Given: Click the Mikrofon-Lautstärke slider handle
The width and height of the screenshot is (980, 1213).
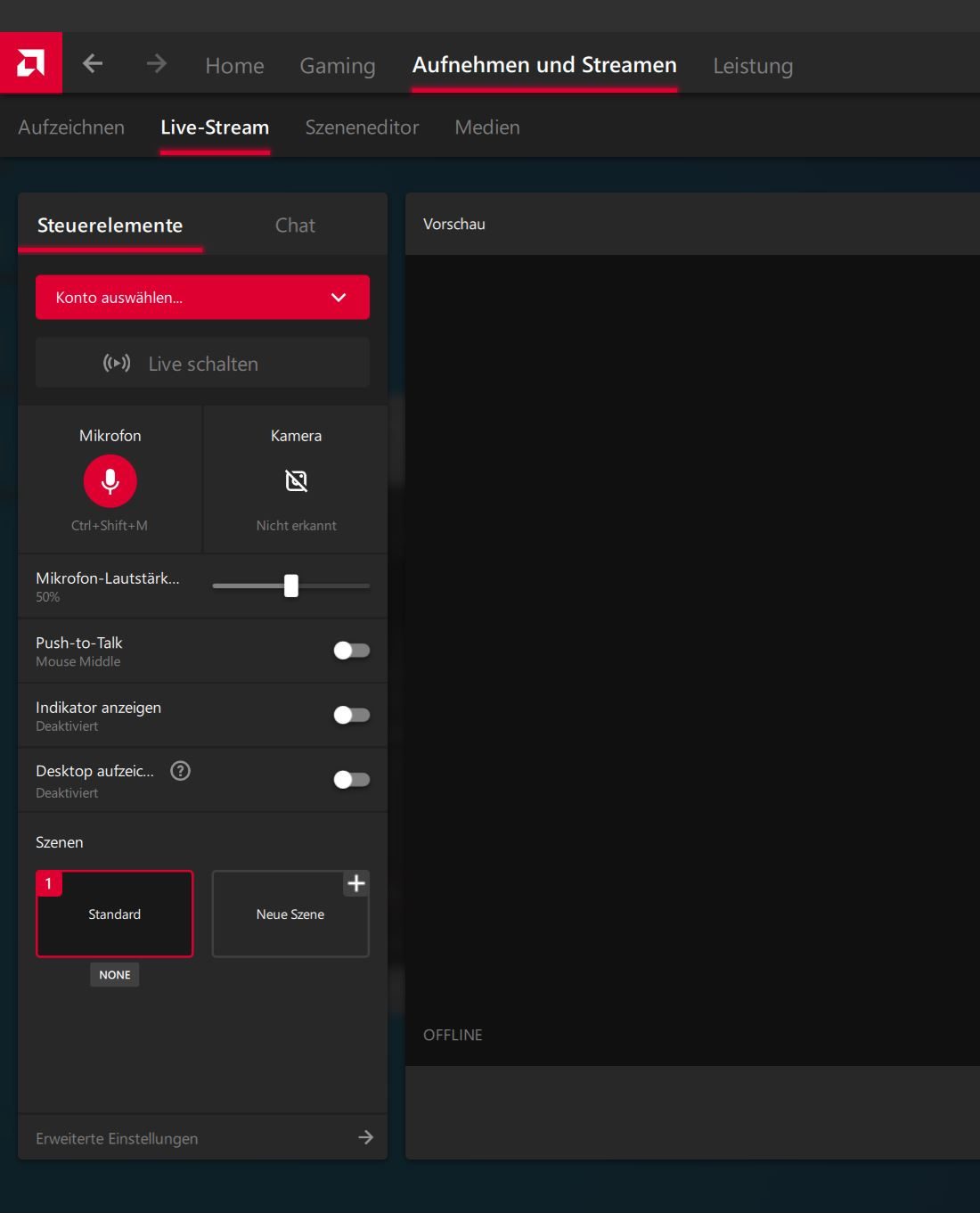Looking at the screenshot, I should point(291,586).
